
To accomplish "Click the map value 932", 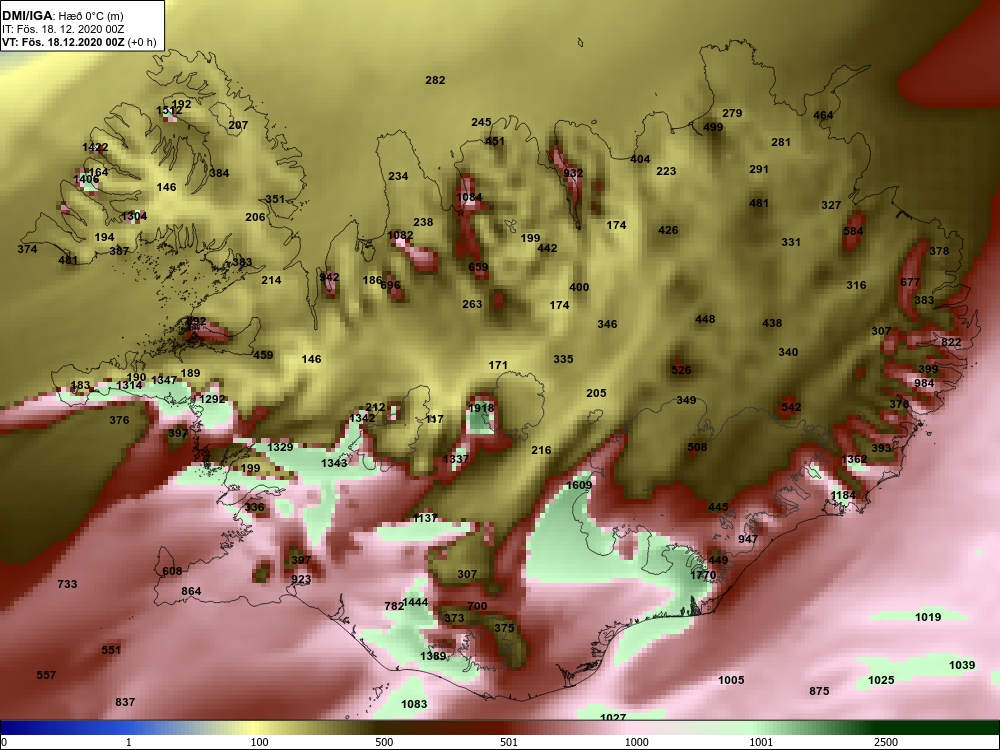I will [573, 173].
